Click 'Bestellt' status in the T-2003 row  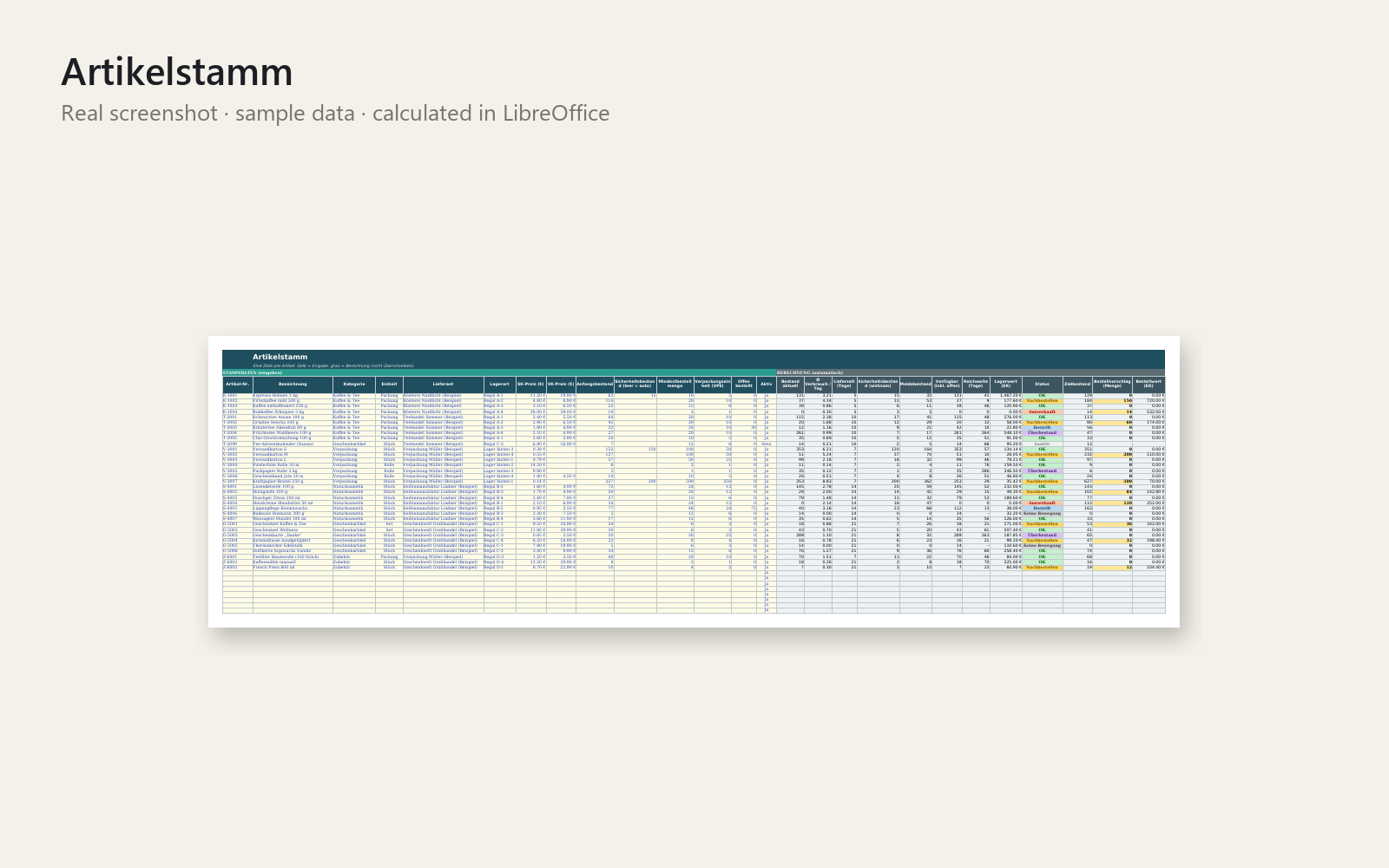coord(1042,428)
